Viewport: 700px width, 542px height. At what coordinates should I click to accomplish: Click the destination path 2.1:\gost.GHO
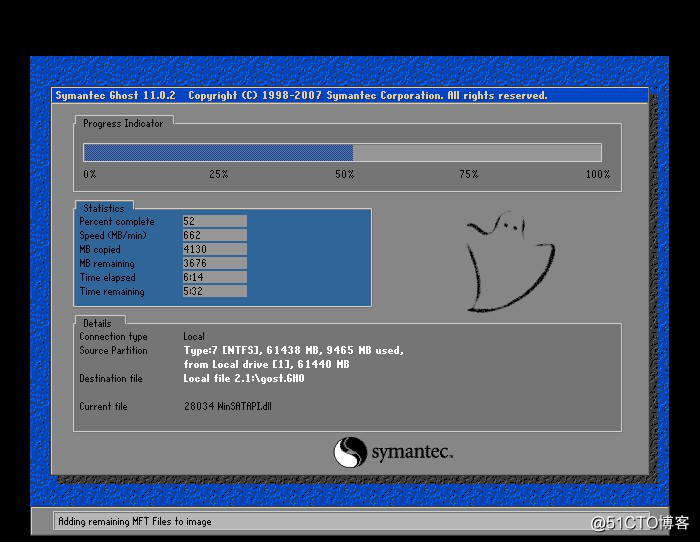pyautogui.click(x=269, y=379)
